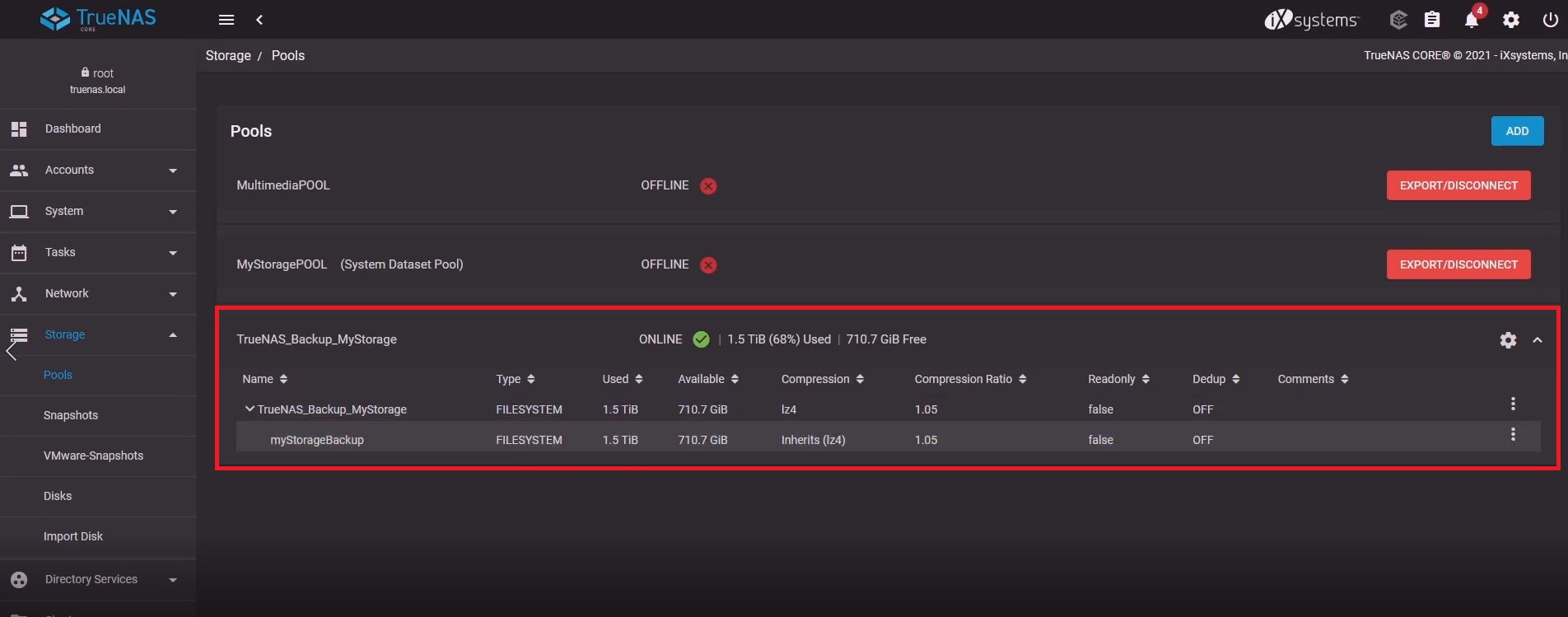Collapse the TrueNAS_Backup_MyStorage dataset tree row
This screenshot has height=617, width=1568.
point(249,409)
